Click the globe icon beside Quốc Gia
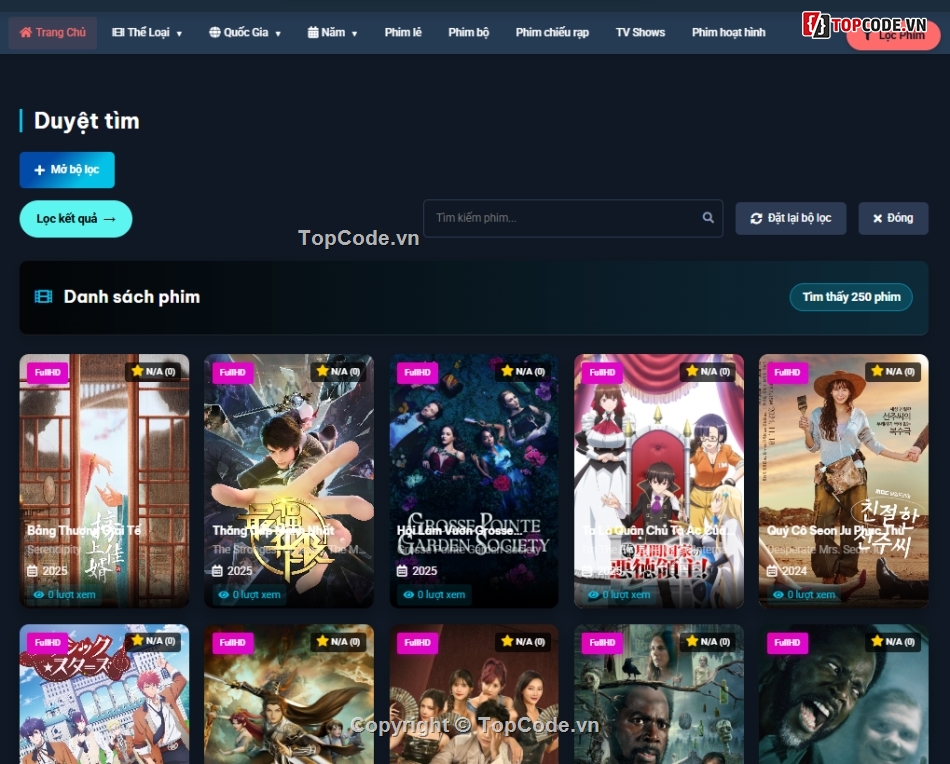 click(x=214, y=33)
